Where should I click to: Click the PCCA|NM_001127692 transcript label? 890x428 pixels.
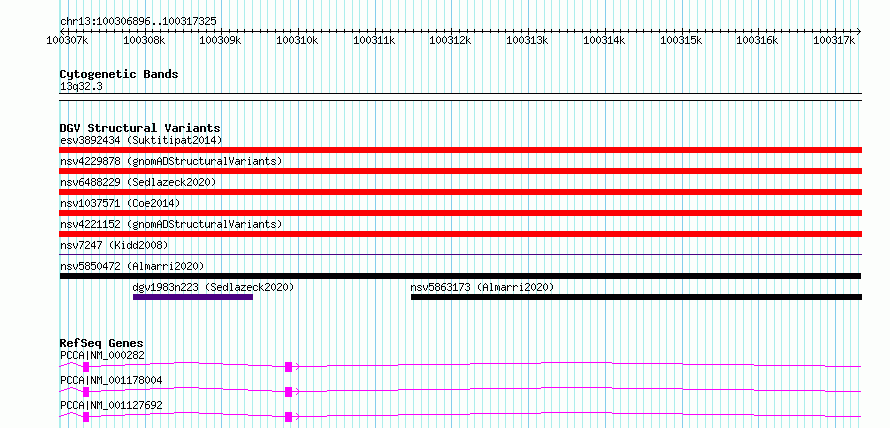coord(111,405)
